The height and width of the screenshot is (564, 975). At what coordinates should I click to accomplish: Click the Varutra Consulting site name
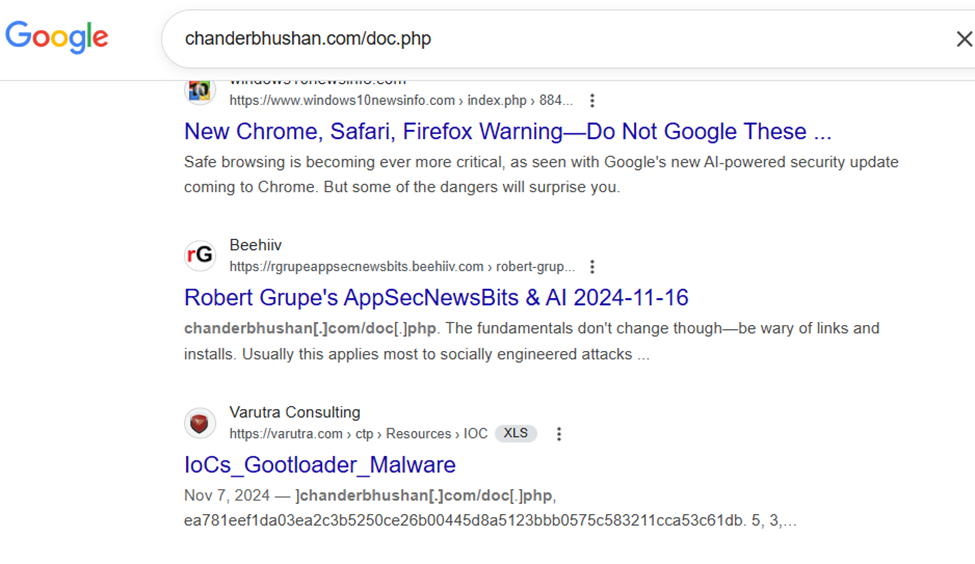click(x=294, y=412)
